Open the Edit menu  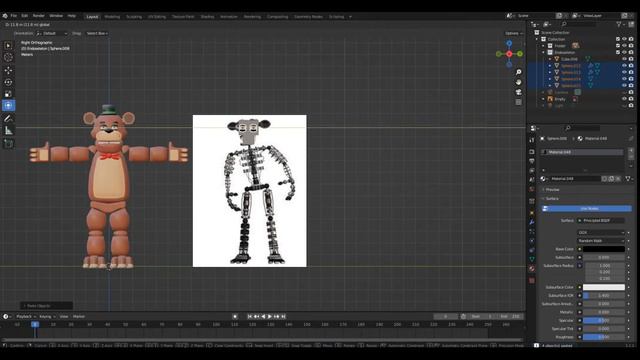coord(25,16)
